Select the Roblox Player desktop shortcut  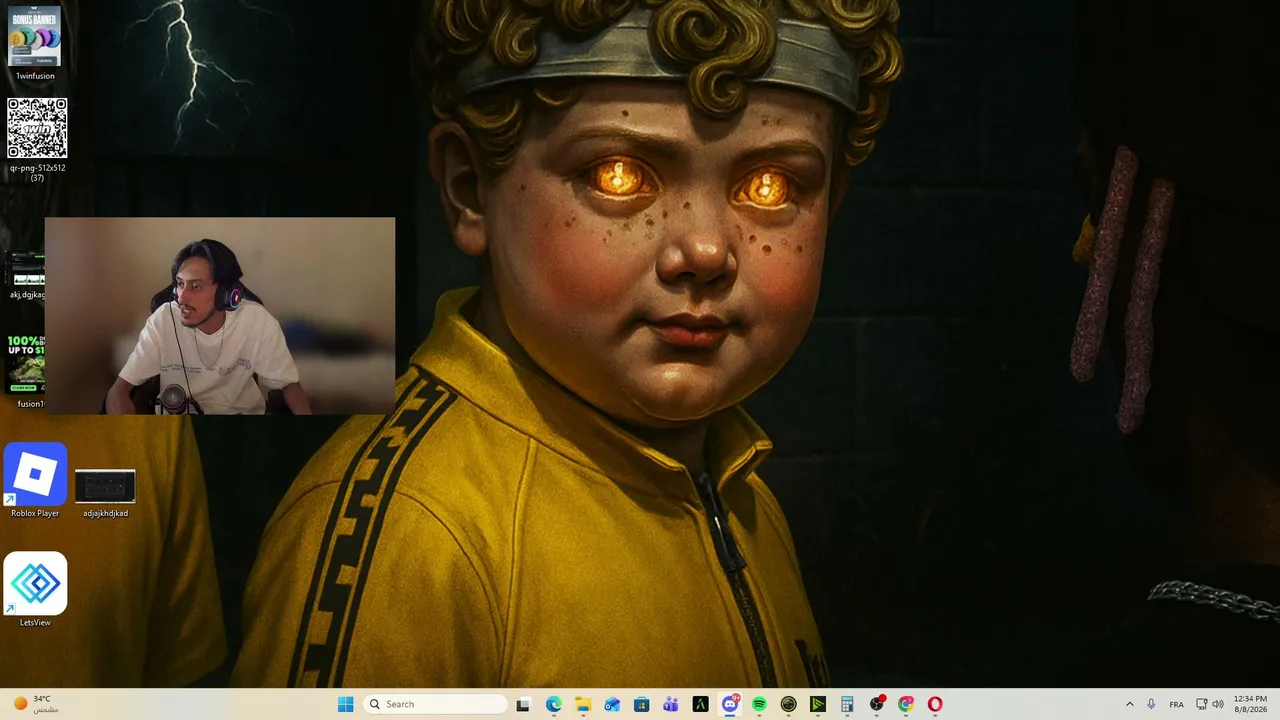point(35,481)
